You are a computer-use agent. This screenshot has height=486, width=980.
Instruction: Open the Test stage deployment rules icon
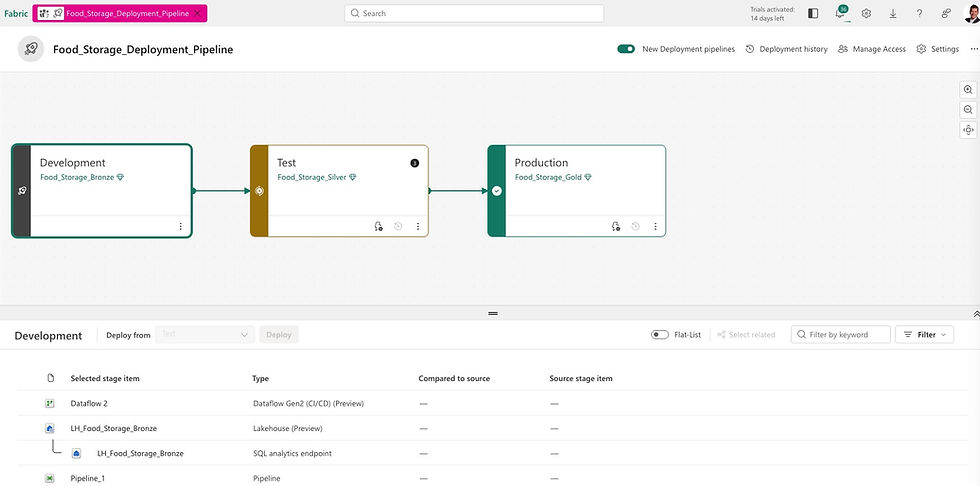click(x=378, y=226)
